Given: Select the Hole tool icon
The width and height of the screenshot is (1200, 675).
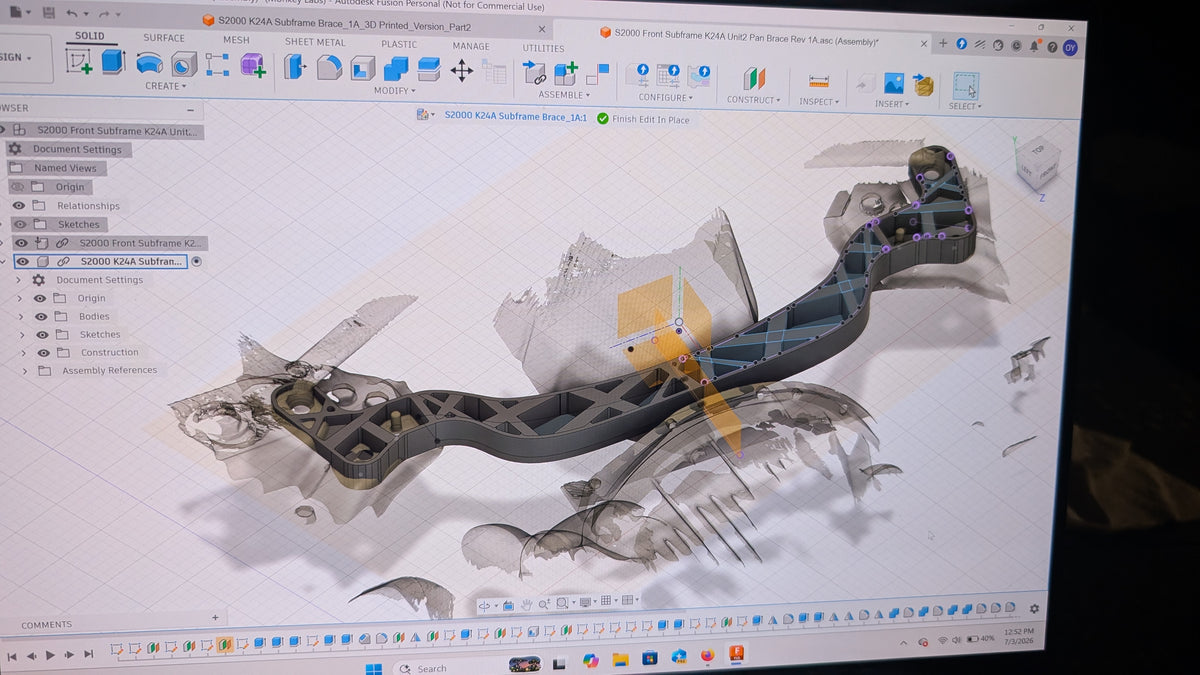Looking at the screenshot, I should (x=183, y=65).
